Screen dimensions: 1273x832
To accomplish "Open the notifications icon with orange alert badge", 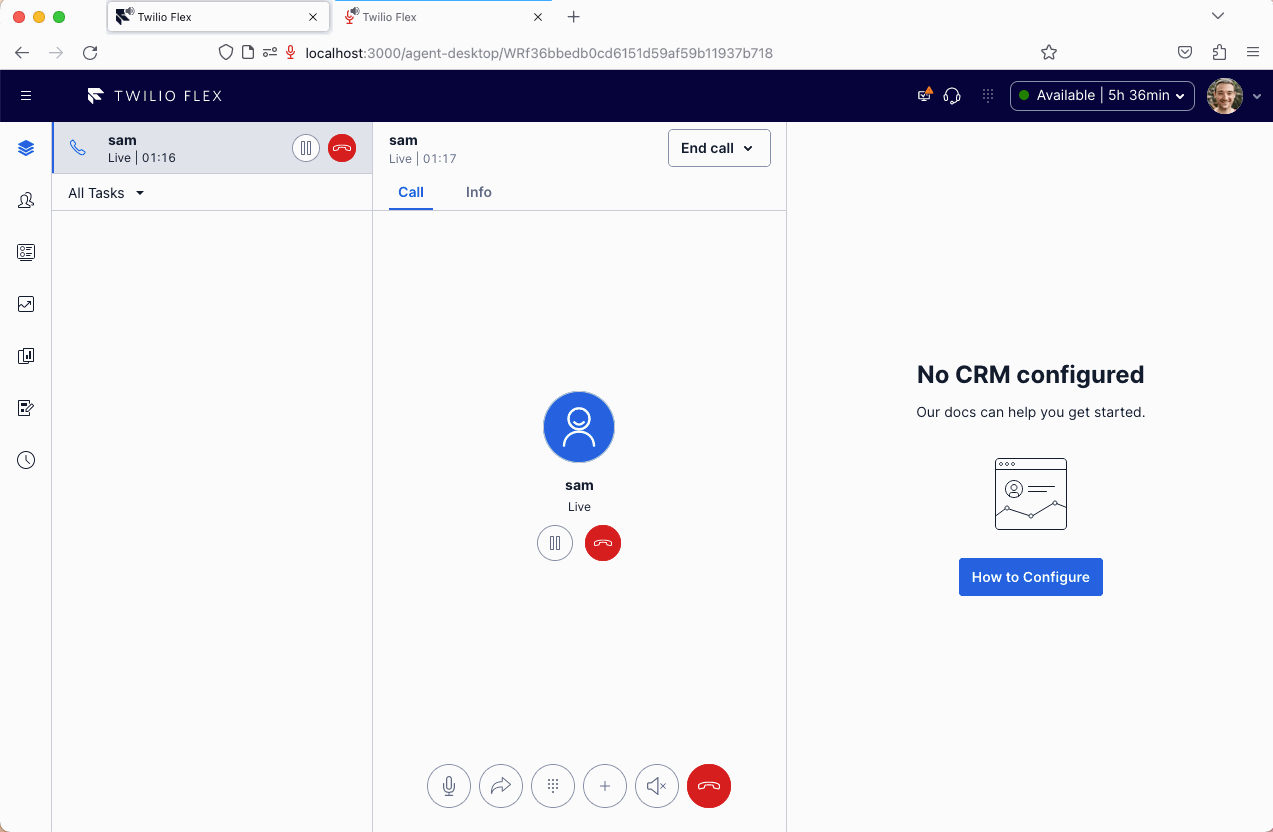I will point(925,95).
